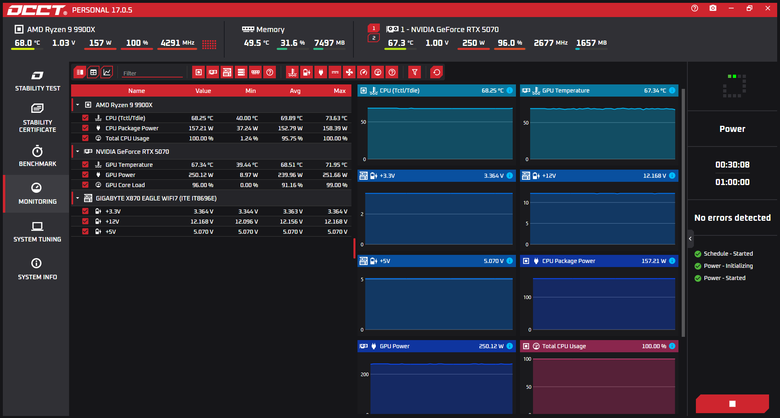Uncheck CPU (Tctl/Tdie) sensor checkbox

click(x=85, y=118)
